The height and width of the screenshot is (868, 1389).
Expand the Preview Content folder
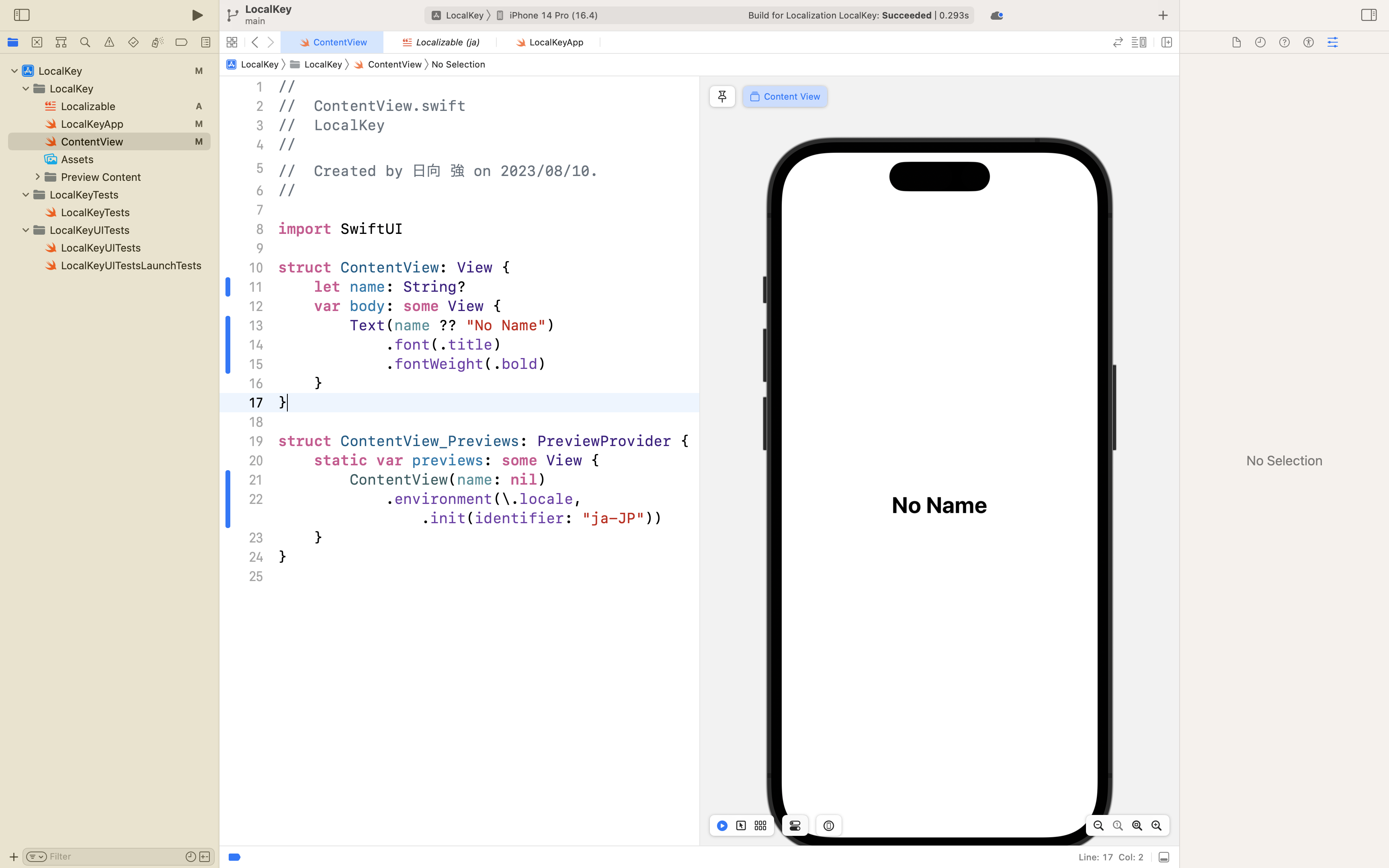point(38,177)
